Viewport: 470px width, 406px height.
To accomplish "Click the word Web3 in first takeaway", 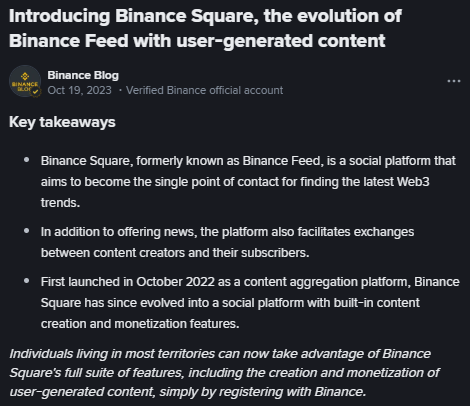I will [x=413, y=182].
